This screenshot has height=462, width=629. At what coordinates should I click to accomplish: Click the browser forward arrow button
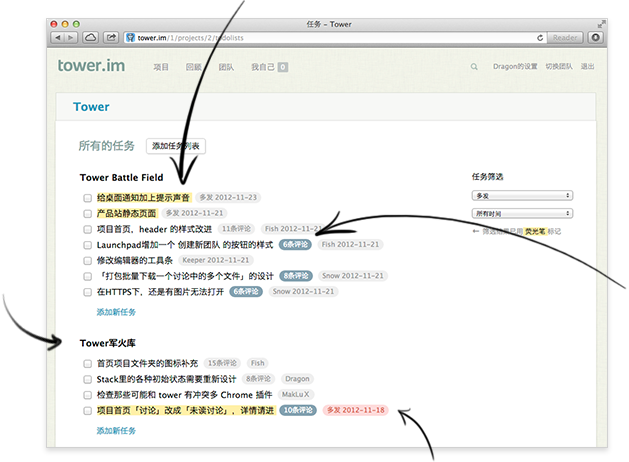(x=71, y=37)
